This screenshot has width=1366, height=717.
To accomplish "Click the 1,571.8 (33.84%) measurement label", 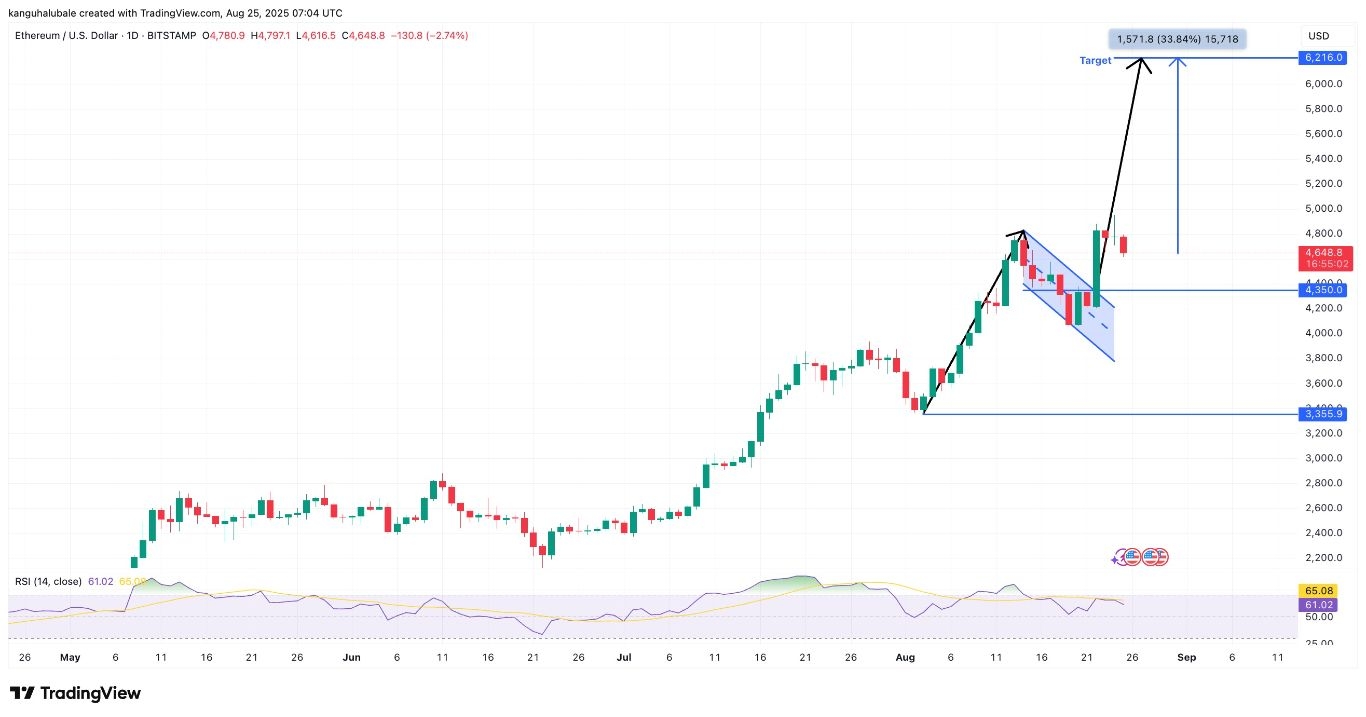I will (1176, 38).
